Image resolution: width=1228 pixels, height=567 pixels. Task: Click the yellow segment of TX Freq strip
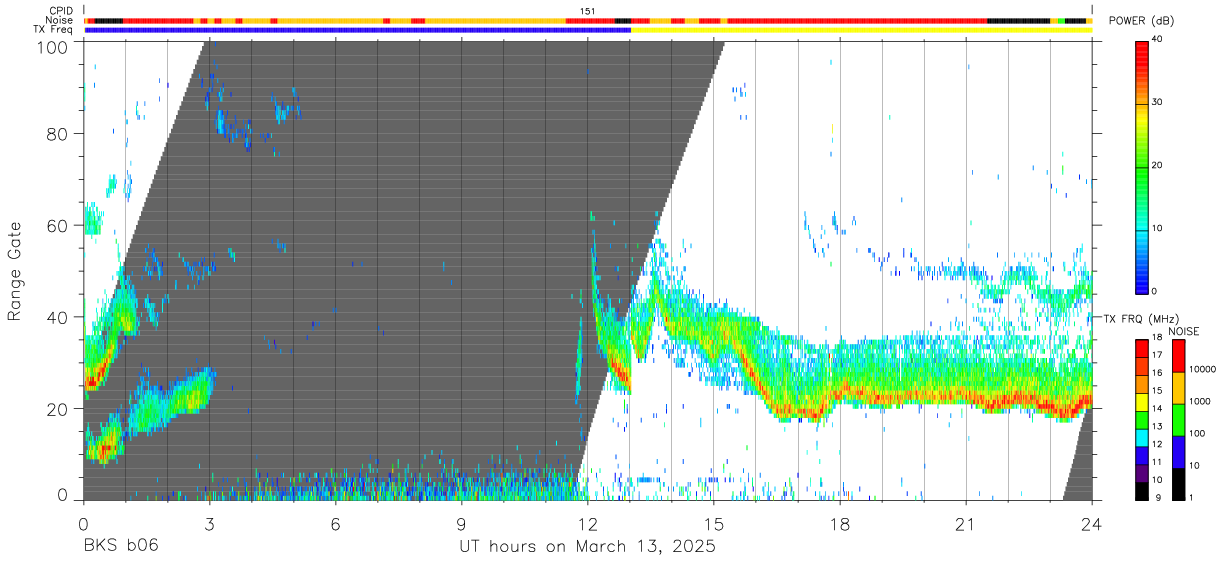tap(861, 30)
